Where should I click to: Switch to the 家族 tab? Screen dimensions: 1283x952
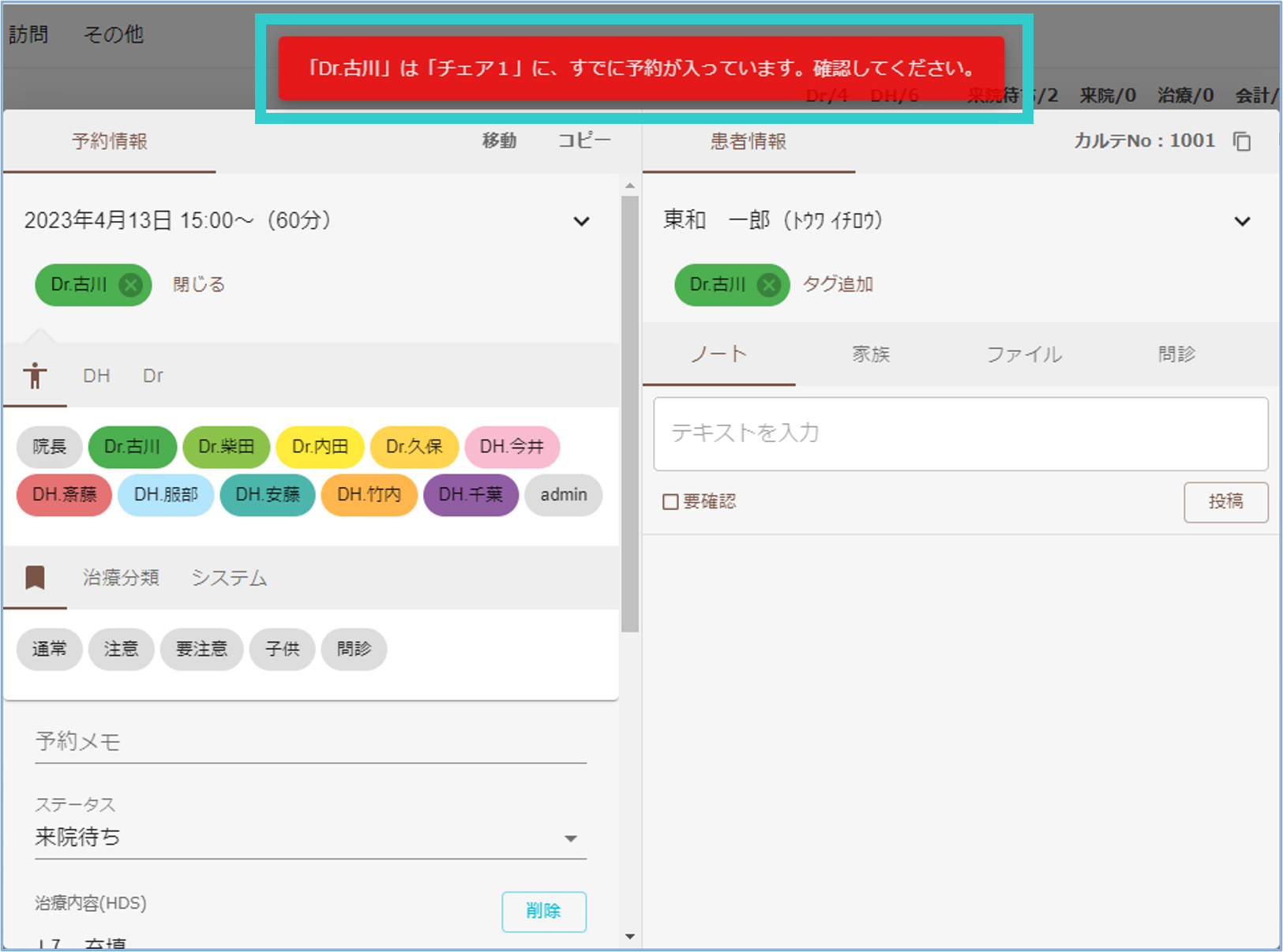[871, 354]
